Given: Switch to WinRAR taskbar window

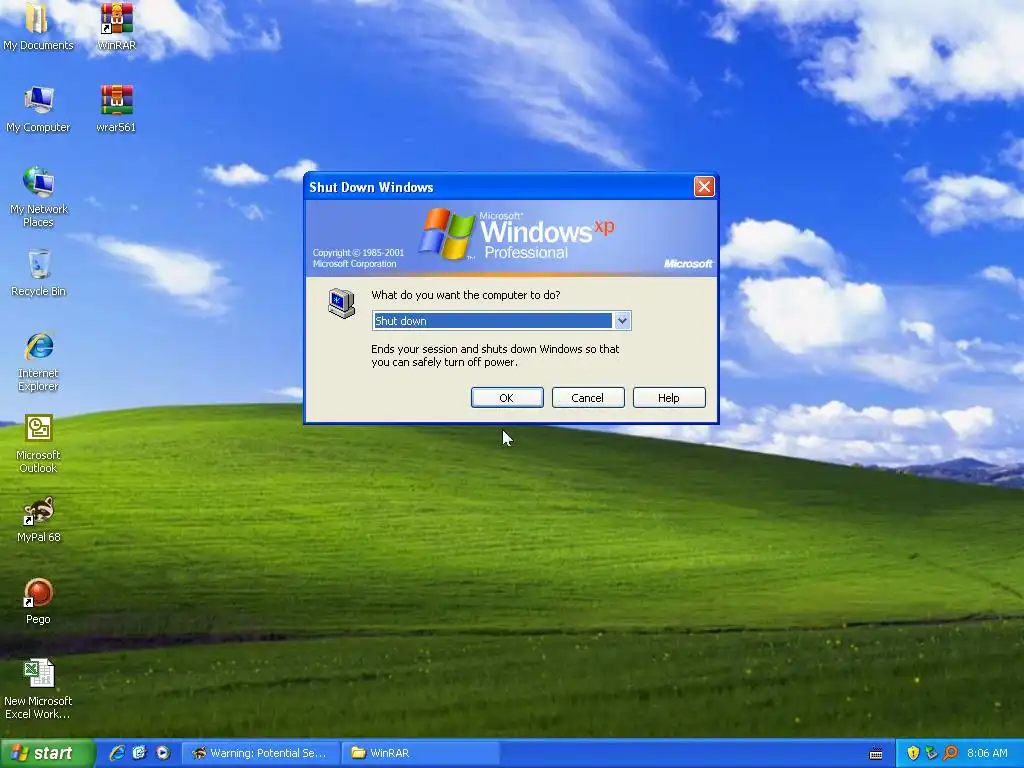Looking at the screenshot, I should [421, 753].
